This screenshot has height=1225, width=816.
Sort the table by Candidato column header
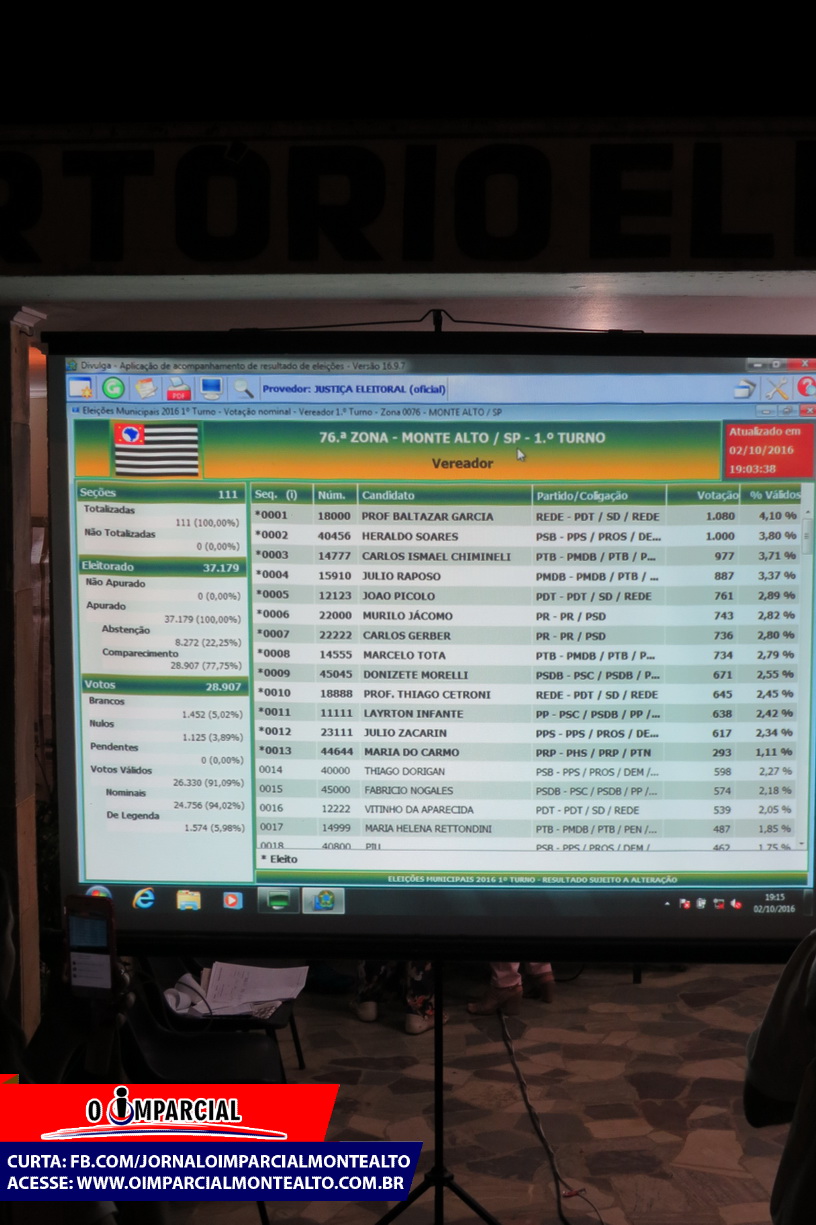coord(443,495)
